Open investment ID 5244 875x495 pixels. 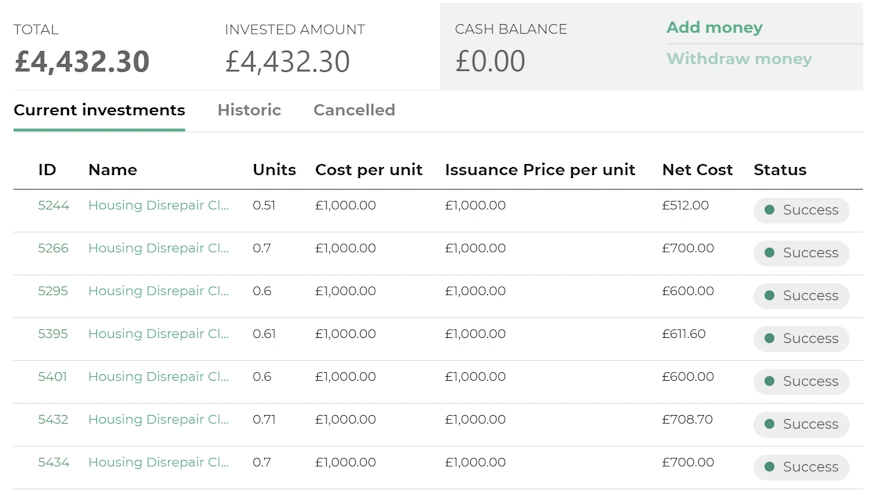(x=53, y=206)
